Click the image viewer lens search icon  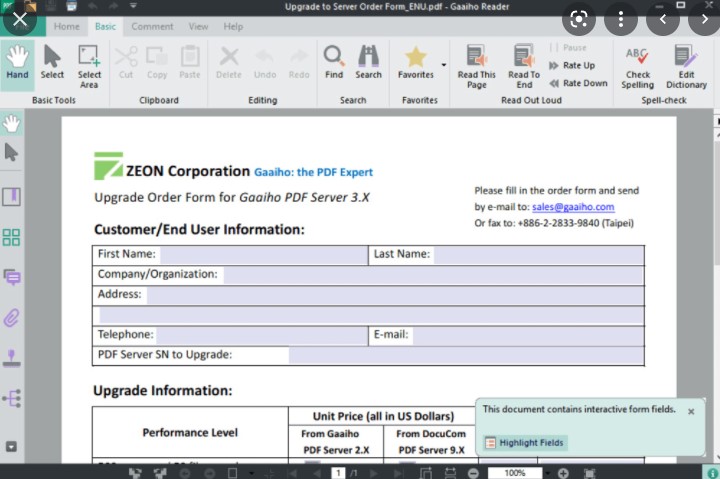point(579,19)
